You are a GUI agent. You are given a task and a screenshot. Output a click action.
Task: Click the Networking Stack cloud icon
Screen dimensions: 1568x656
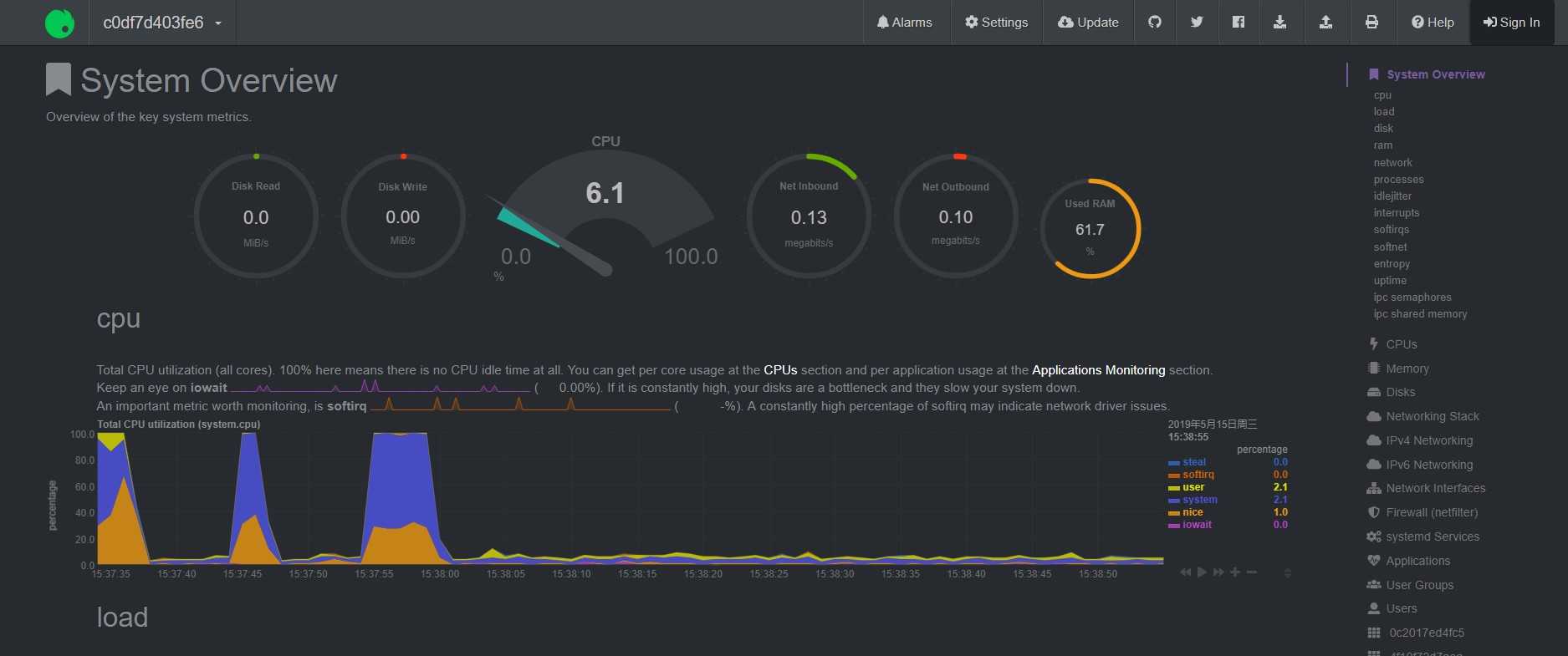click(1373, 416)
